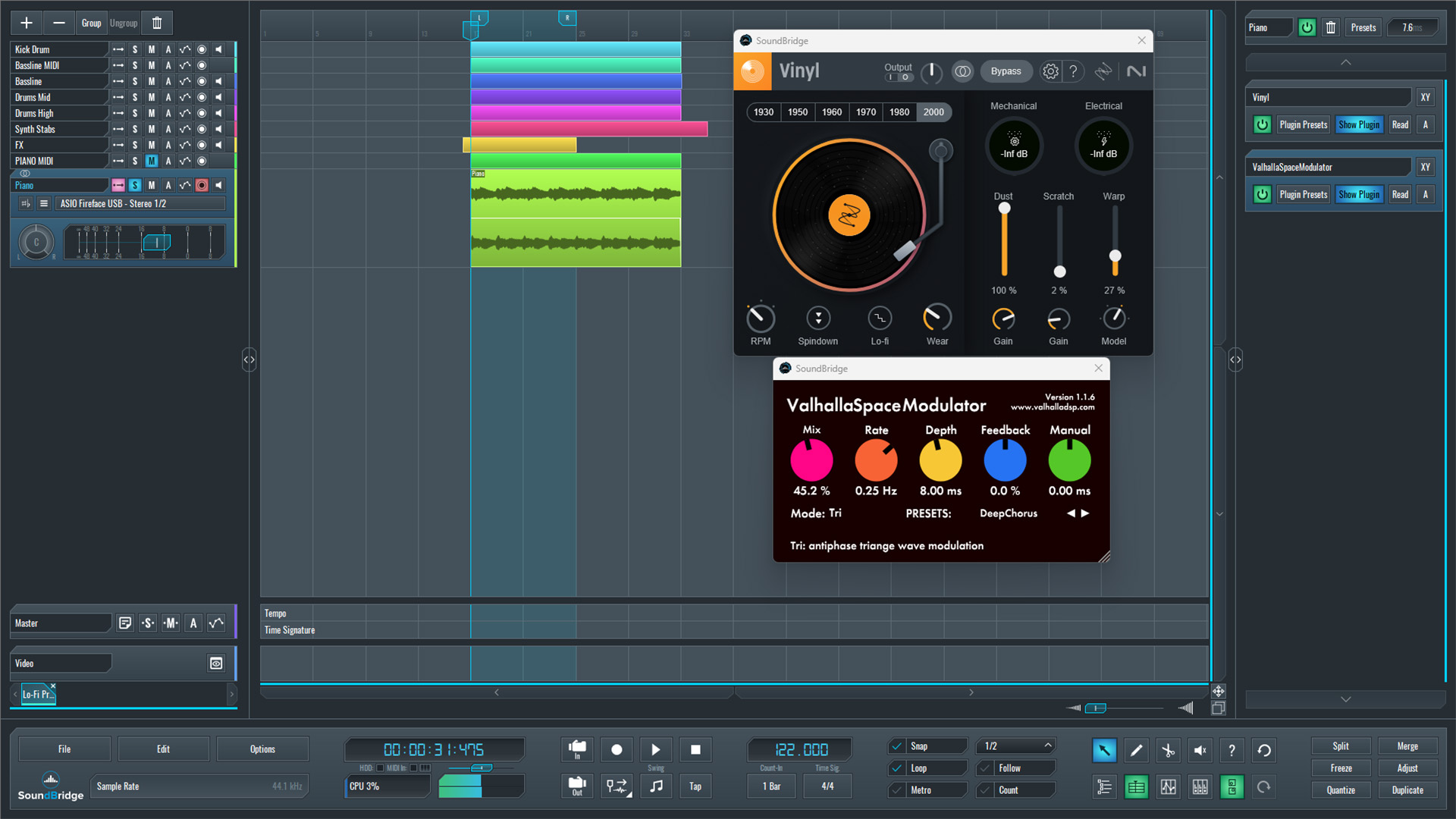Open the Vinyl plugin settings gear

click(x=1050, y=71)
